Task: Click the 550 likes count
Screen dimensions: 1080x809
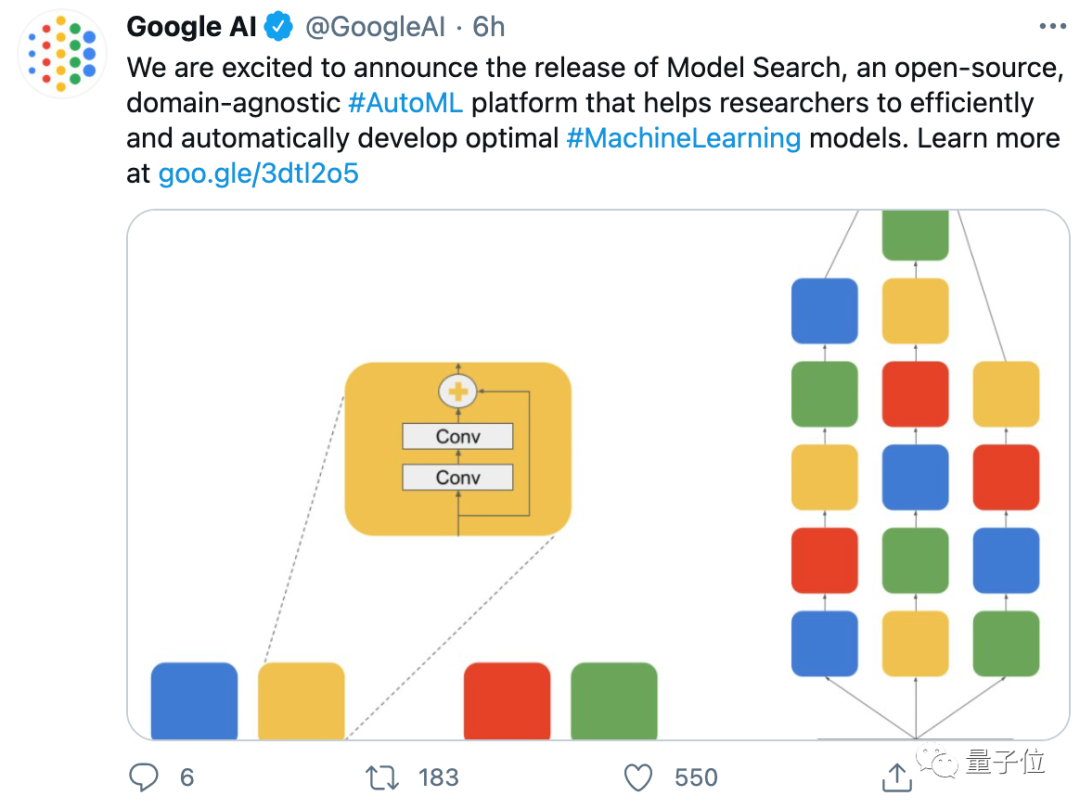Action: pos(695,777)
